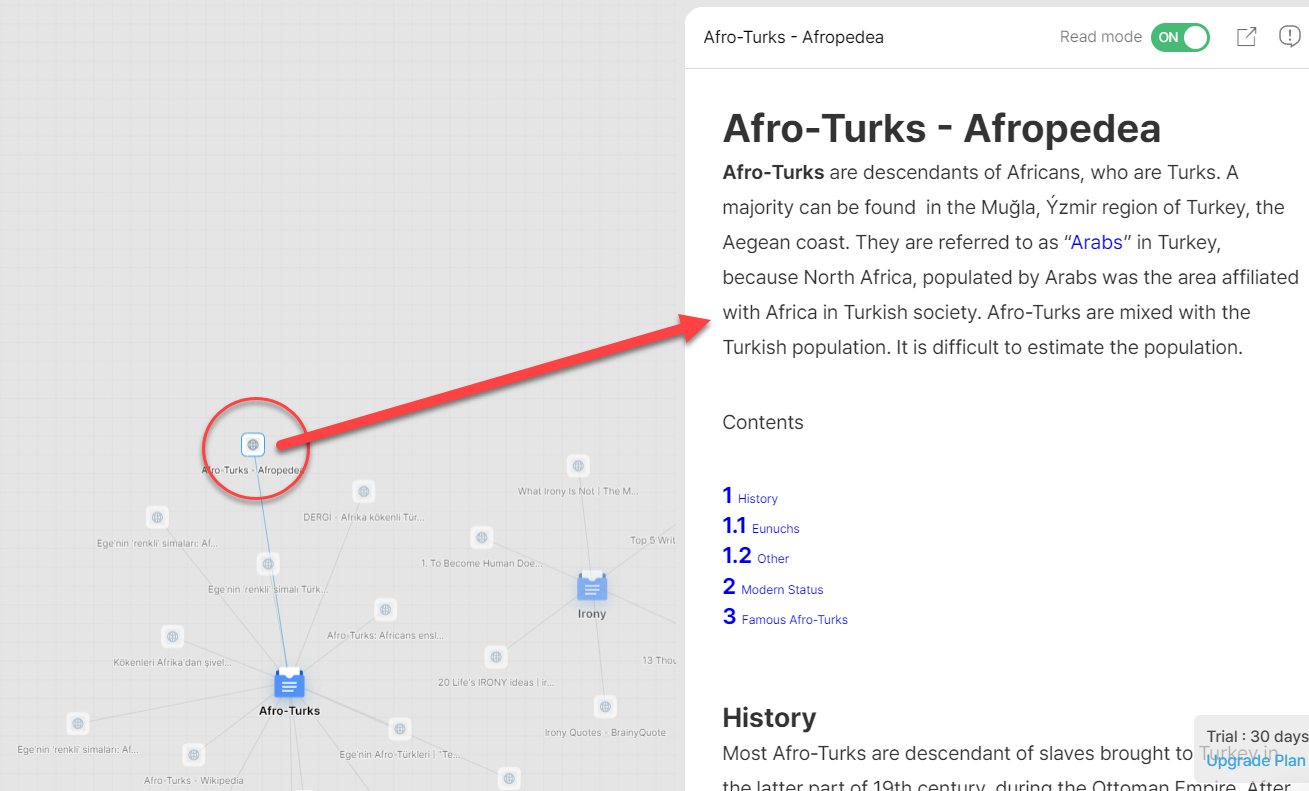This screenshot has height=791, width=1309.
Task: Select the Afro-Turks - Afropedea web node
Action: pyautogui.click(x=253, y=445)
